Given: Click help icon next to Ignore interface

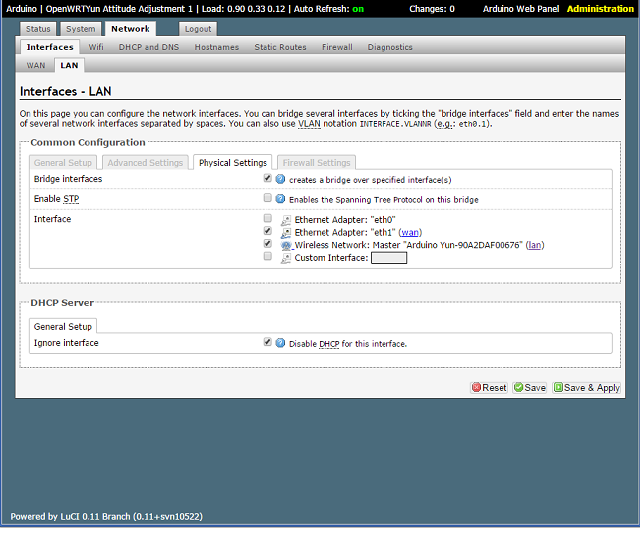Looking at the screenshot, I should pyautogui.click(x=280, y=343).
